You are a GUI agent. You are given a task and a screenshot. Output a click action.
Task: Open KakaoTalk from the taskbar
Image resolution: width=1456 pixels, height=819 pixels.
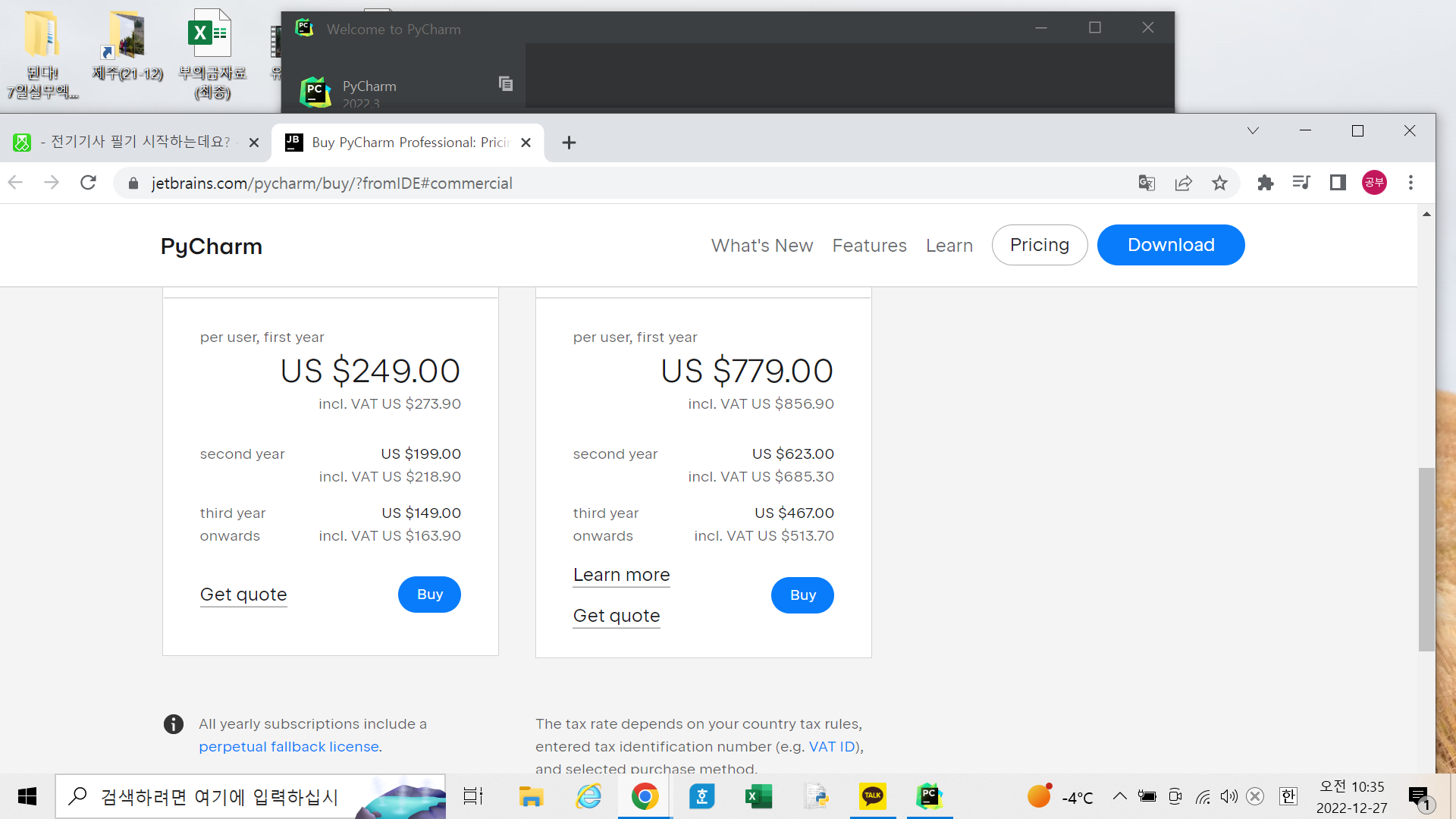tap(873, 796)
